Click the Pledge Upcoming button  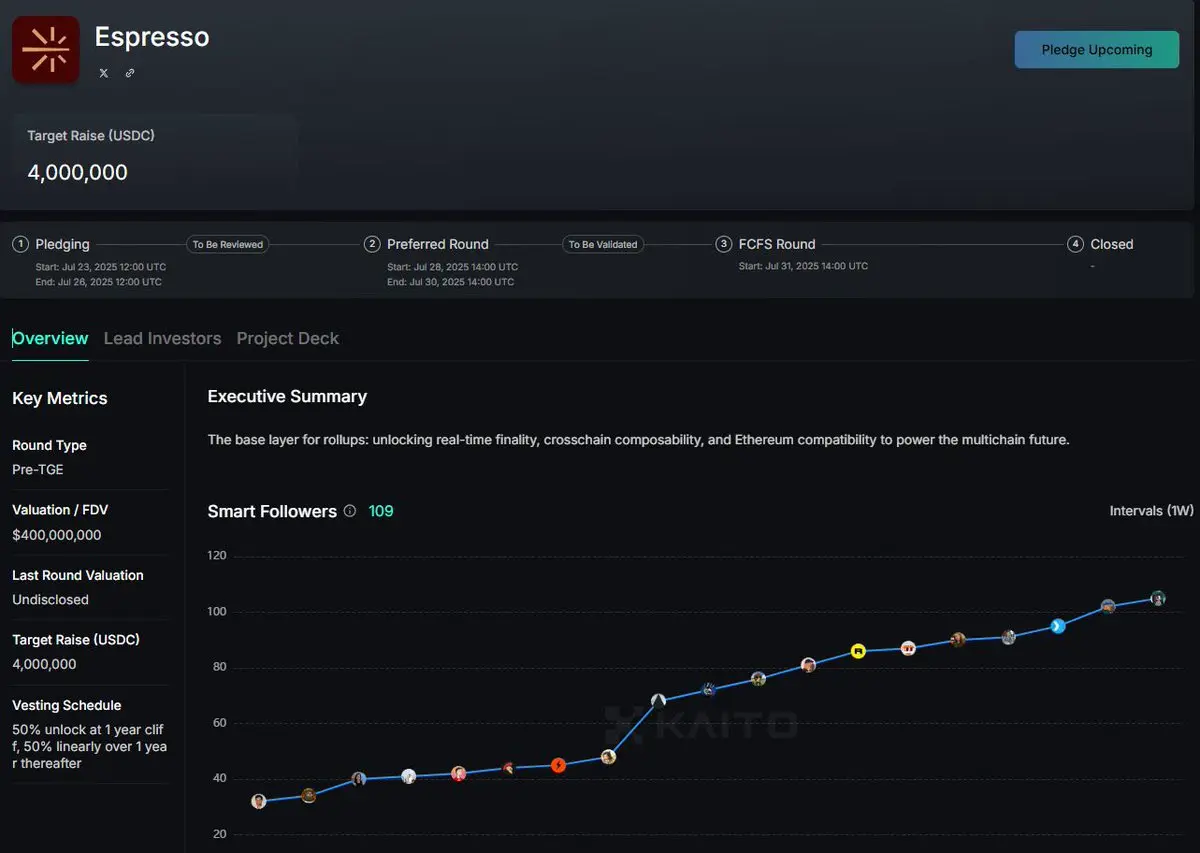tap(1097, 50)
